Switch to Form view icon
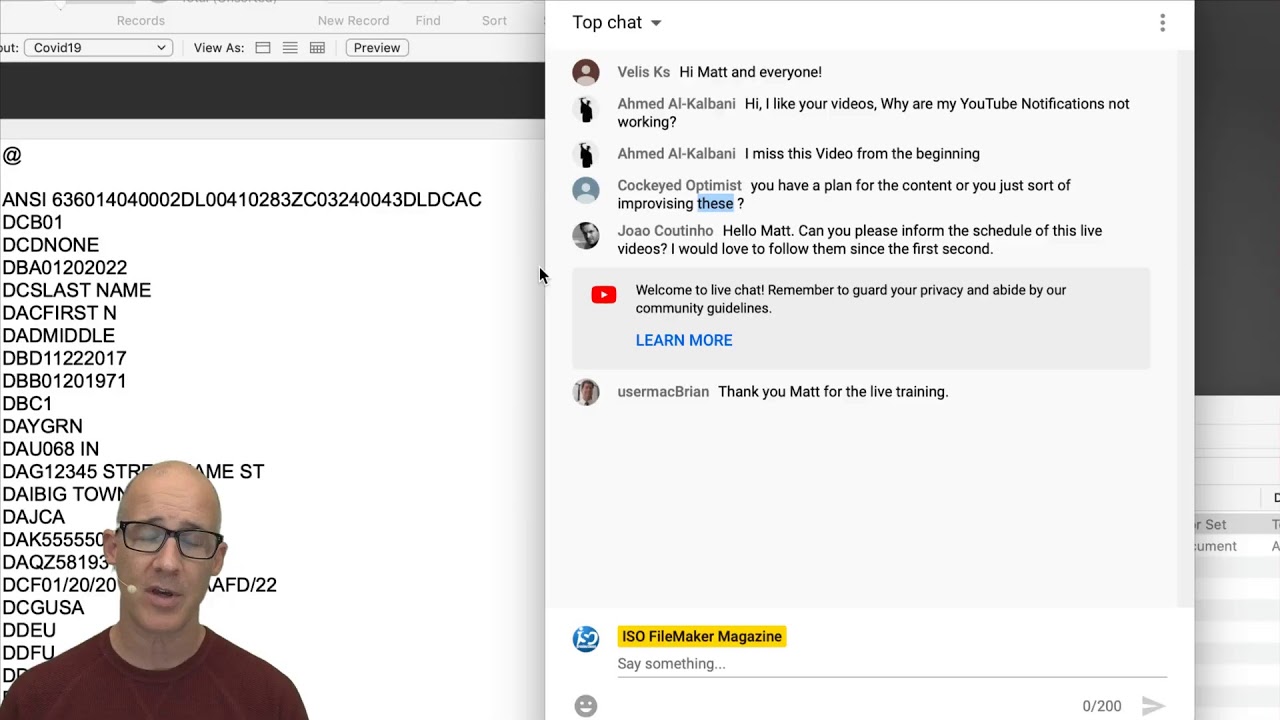 (263, 48)
